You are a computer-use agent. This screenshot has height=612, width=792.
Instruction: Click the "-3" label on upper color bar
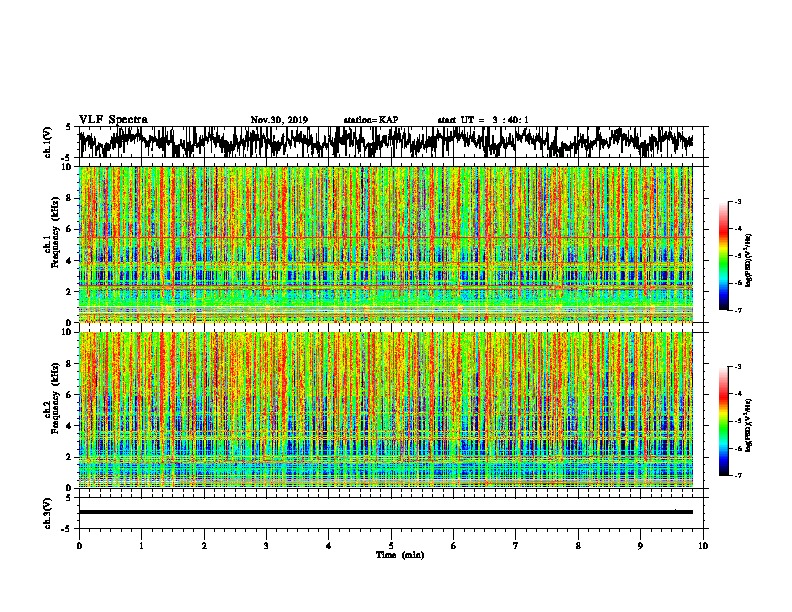tap(737, 201)
